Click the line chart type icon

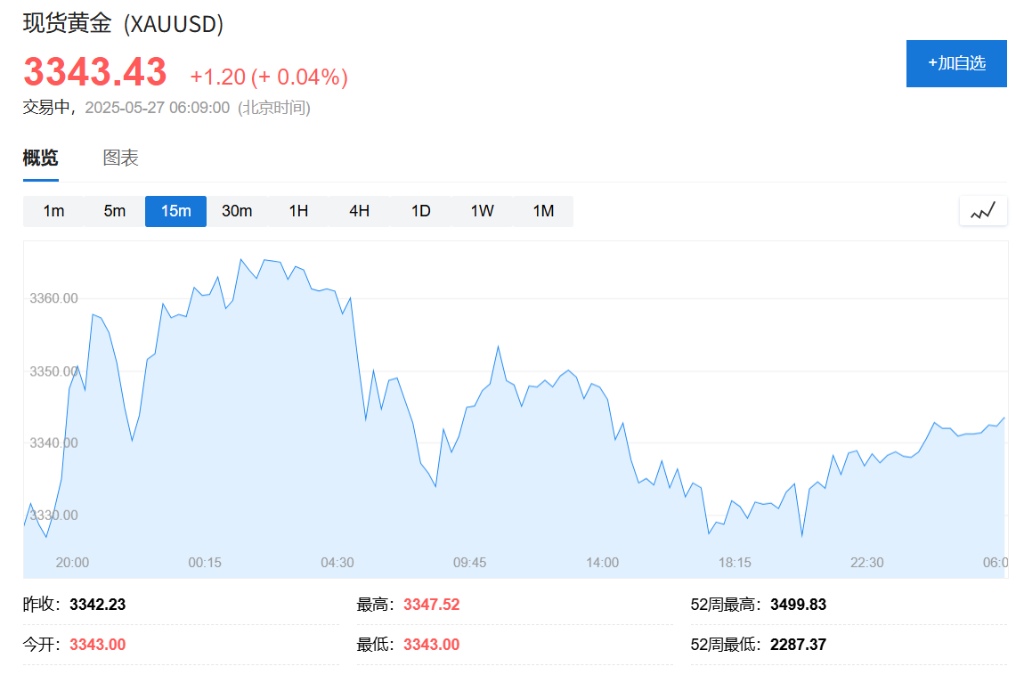point(983,211)
